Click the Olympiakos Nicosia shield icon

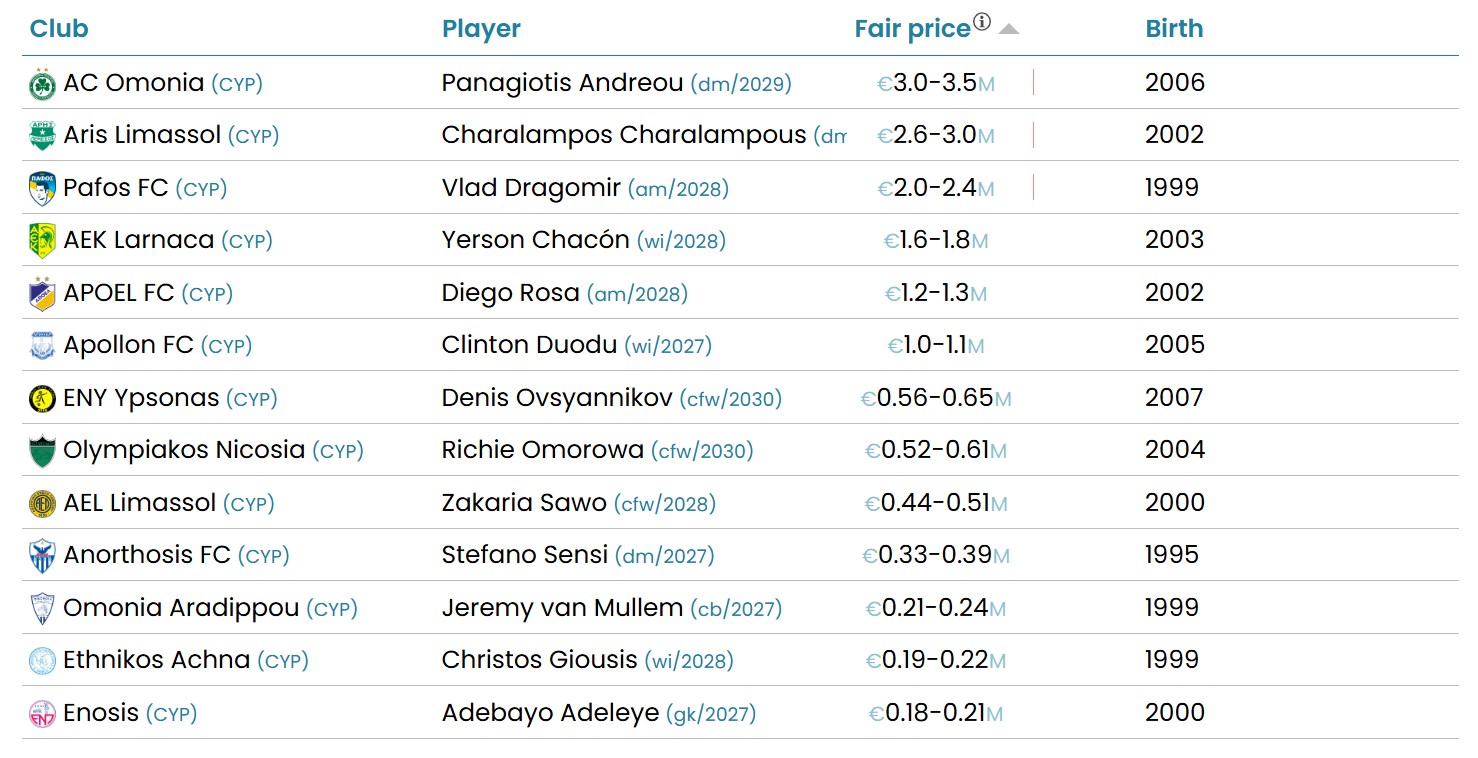(x=42, y=451)
